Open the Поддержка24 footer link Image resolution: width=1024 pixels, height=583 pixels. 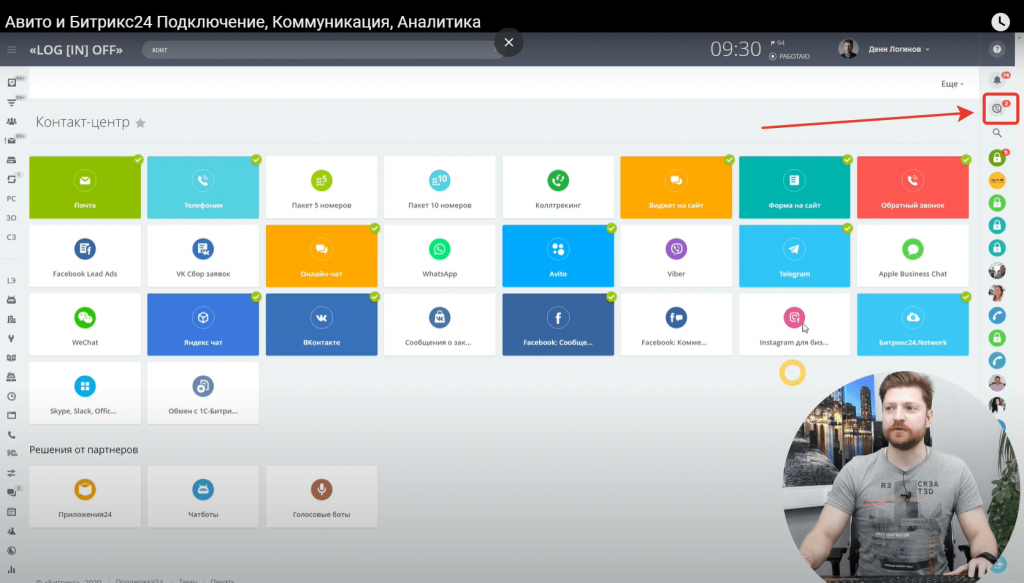coord(139,580)
